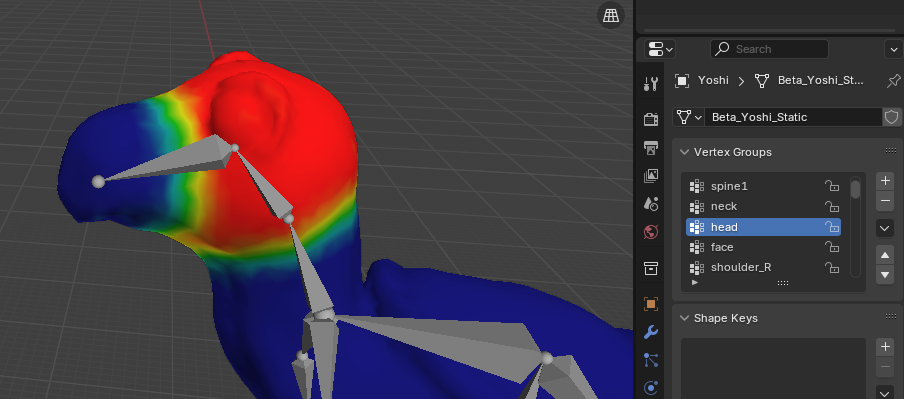The width and height of the screenshot is (904, 399).
Task: Open vertex group specials dropdown menu
Action: [x=885, y=228]
